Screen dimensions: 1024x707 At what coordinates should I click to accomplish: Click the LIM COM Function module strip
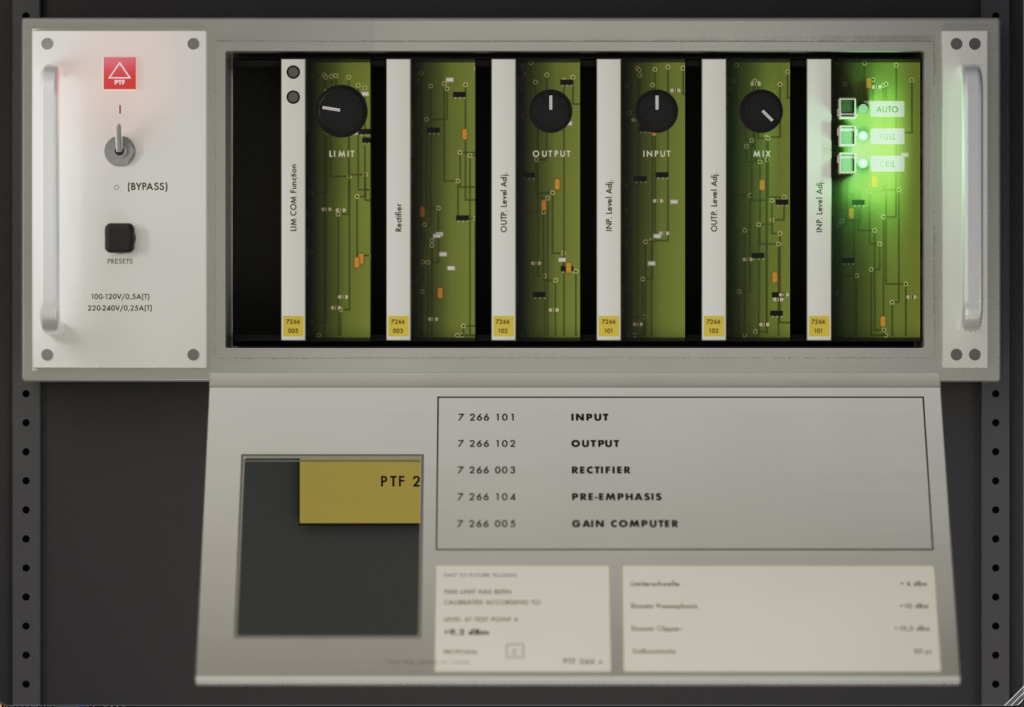point(293,199)
